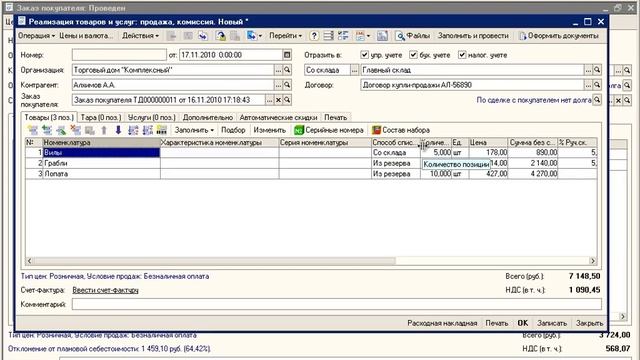Select the Лопата nomenclature cell

point(101,174)
